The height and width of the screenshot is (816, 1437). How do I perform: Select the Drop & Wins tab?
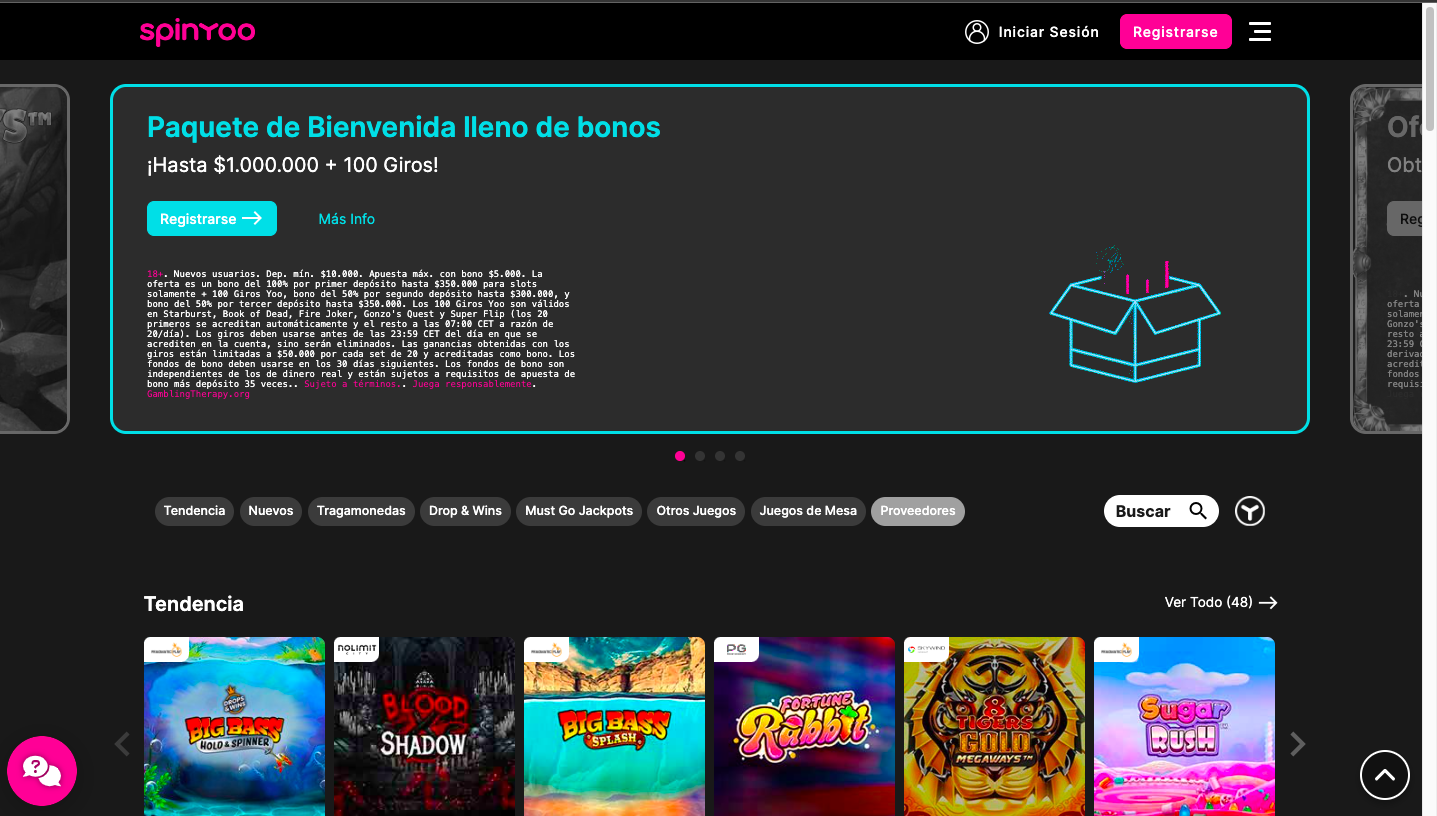coord(465,511)
